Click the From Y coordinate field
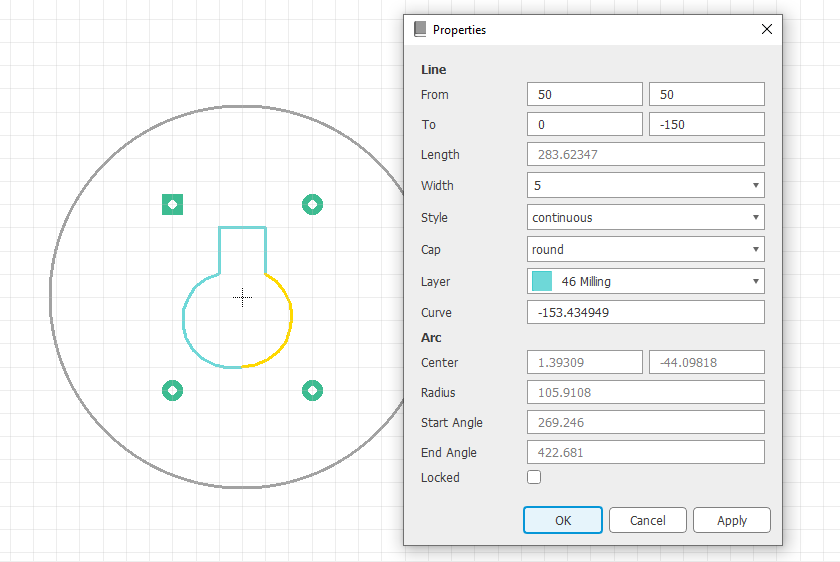Viewport: 840px width, 562px height. pos(707,94)
